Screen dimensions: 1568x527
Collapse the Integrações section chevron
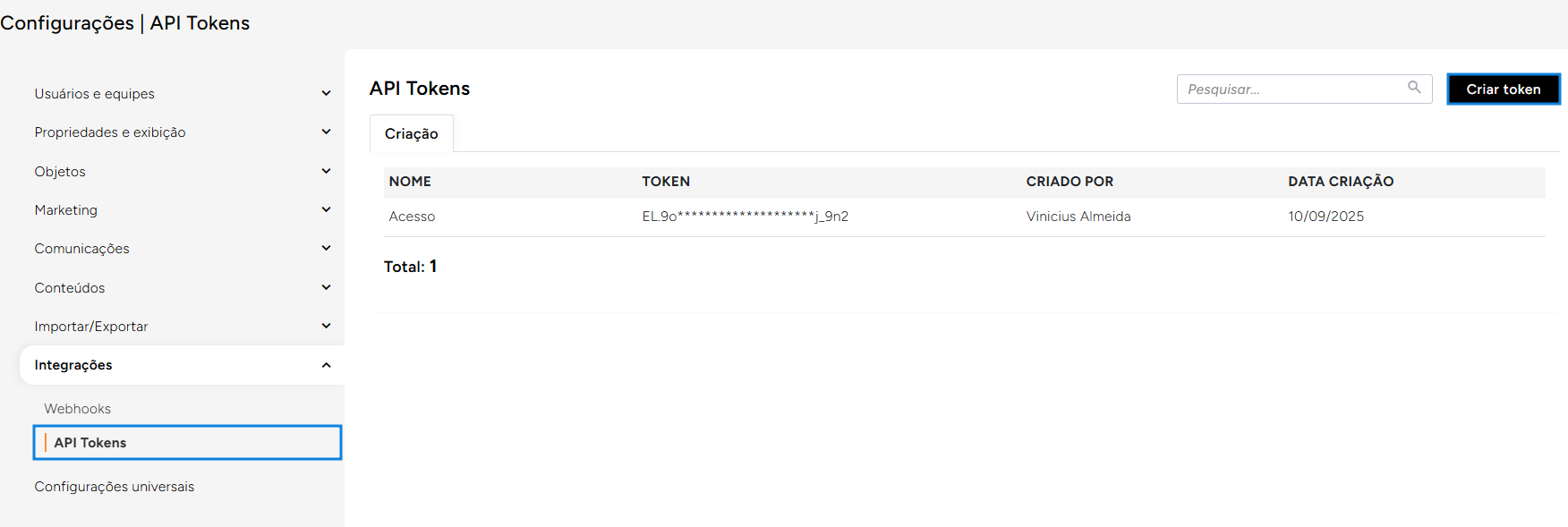326,365
